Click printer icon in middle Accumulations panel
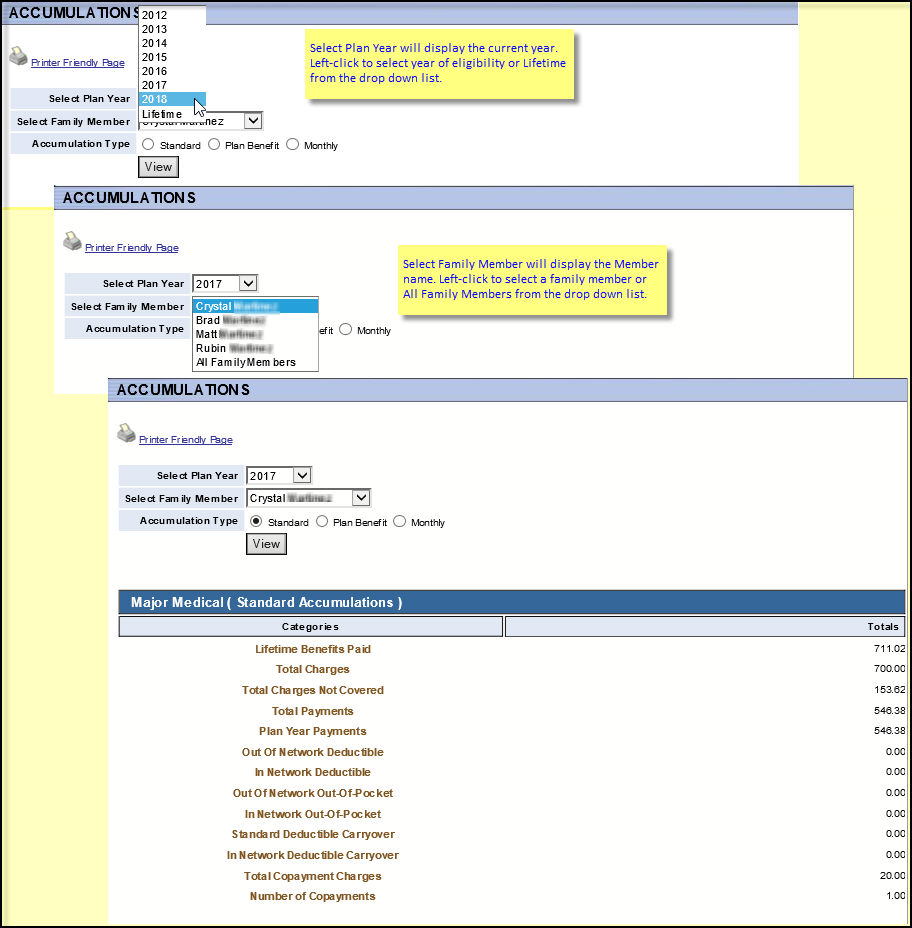Image resolution: width=912 pixels, height=928 pixels. 72,241
